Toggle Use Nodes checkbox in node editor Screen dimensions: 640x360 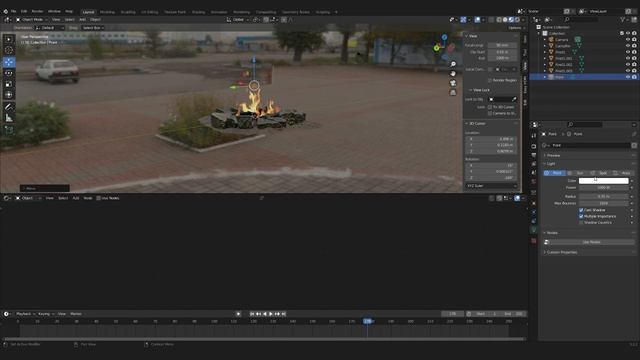[x=98, y=198]
